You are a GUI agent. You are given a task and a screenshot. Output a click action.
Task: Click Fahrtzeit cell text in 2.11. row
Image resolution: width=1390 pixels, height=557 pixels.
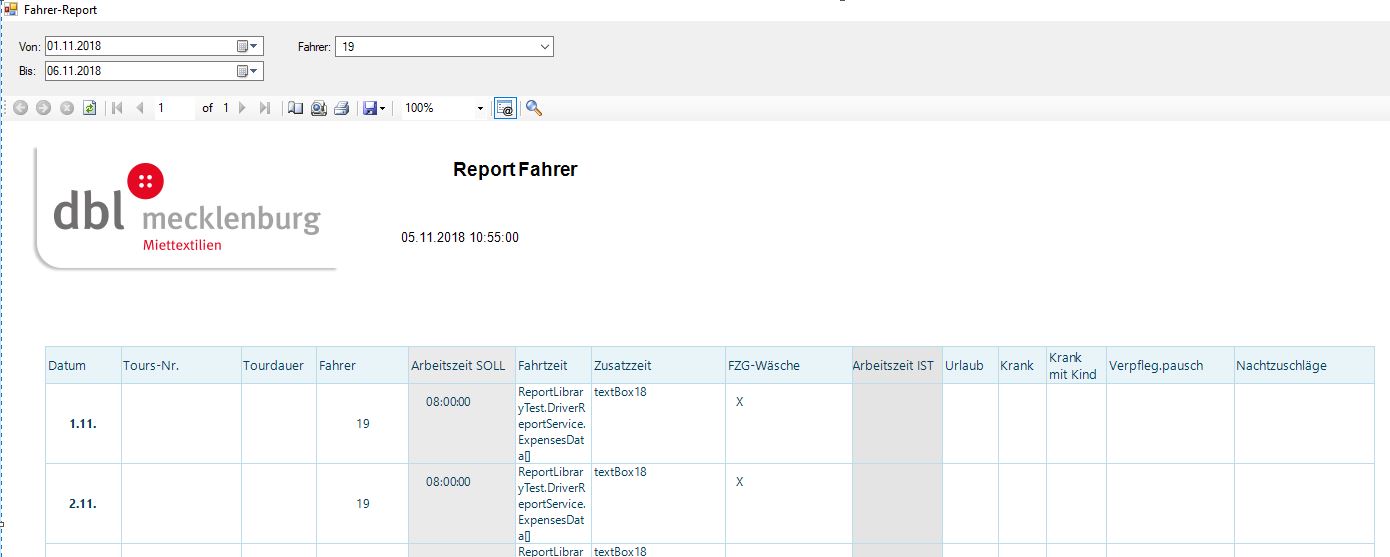(552, 504)
